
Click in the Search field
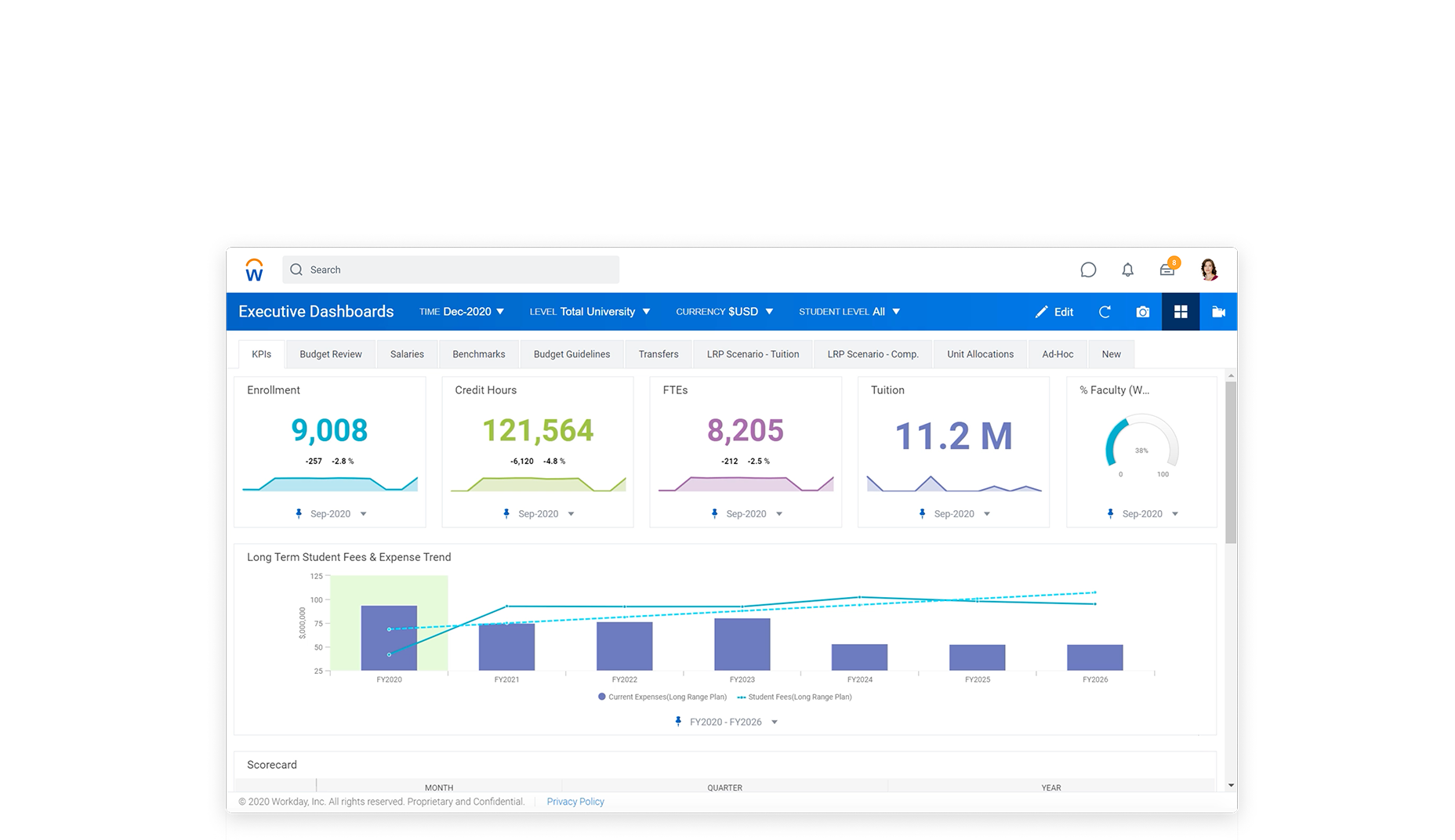451,270
